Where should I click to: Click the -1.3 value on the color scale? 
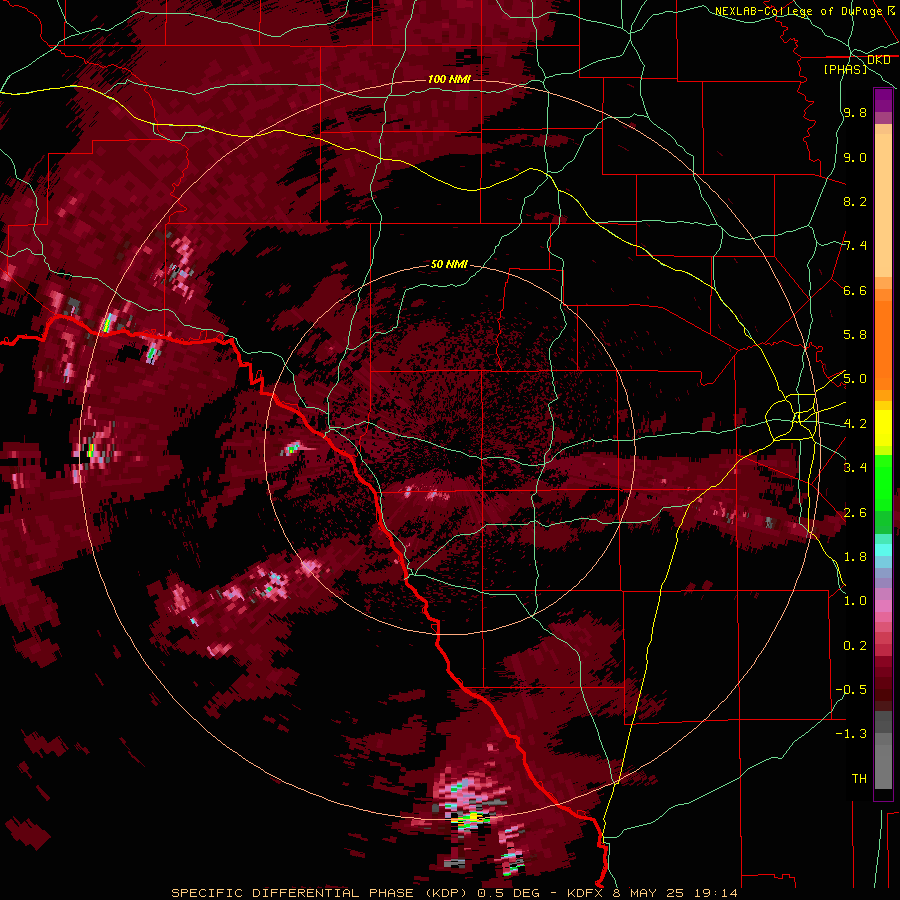click(x=851, y=734)
